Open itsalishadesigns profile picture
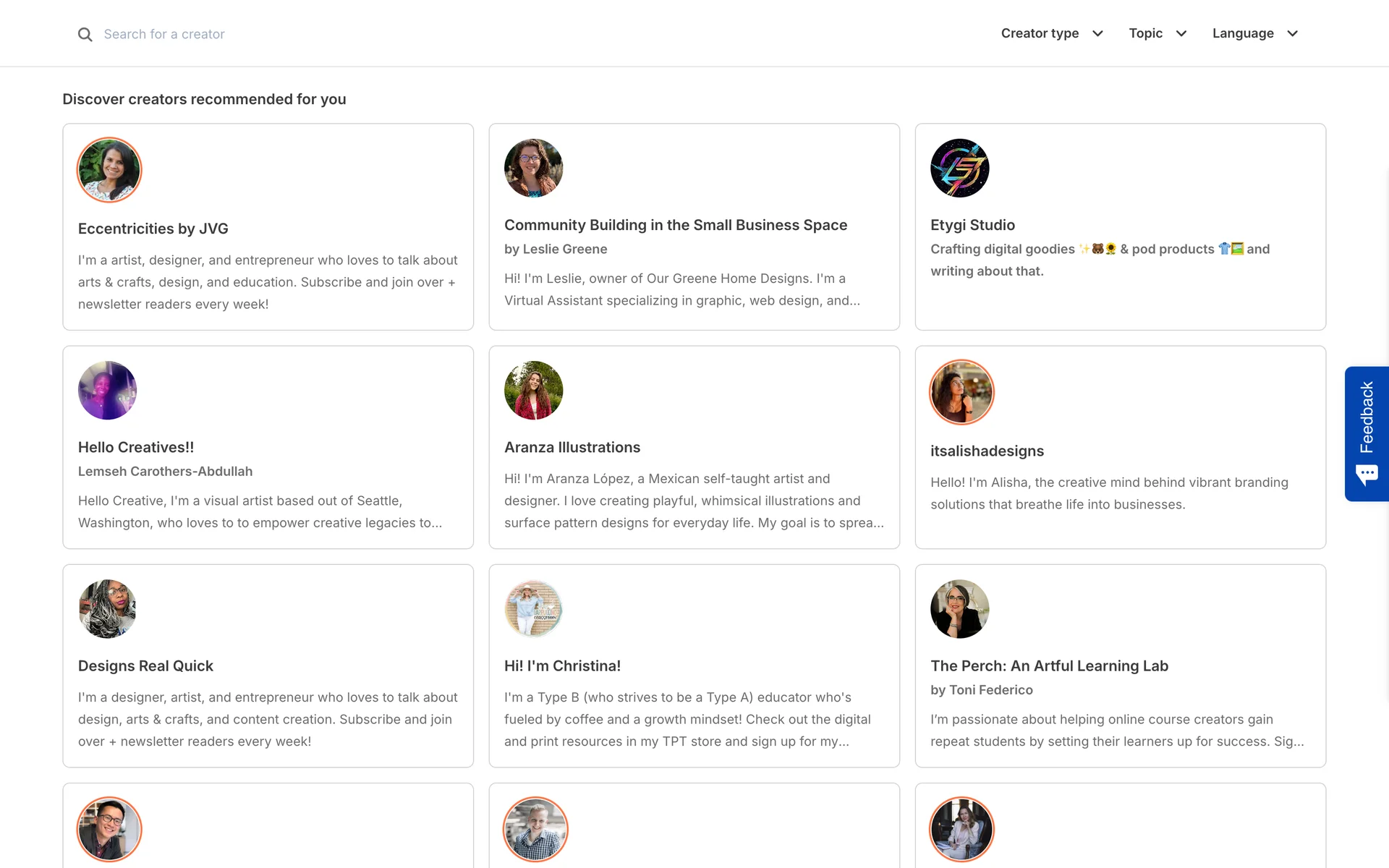Screen dimensions: 1389x868 tap(961, 392)
